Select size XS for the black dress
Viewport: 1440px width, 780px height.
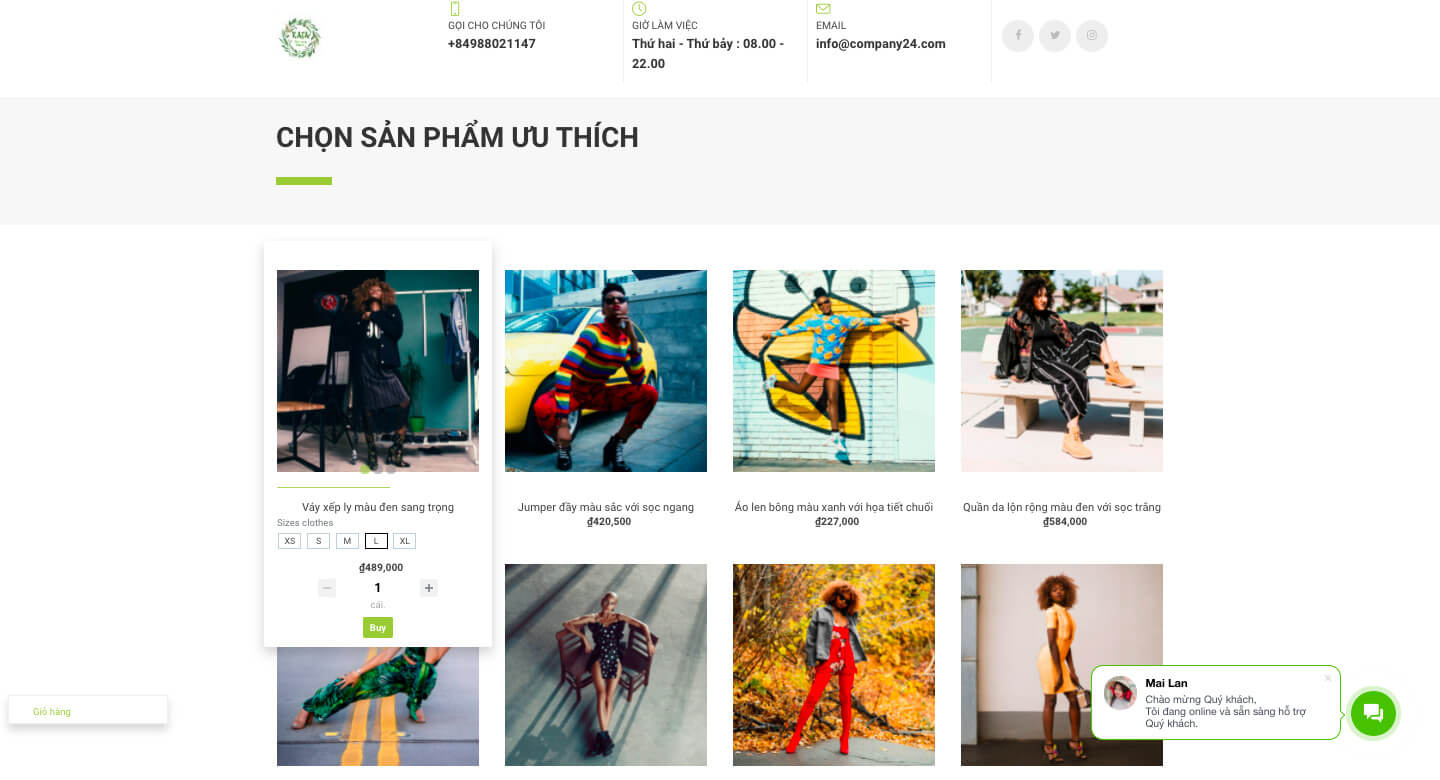[x=289, y=541]
